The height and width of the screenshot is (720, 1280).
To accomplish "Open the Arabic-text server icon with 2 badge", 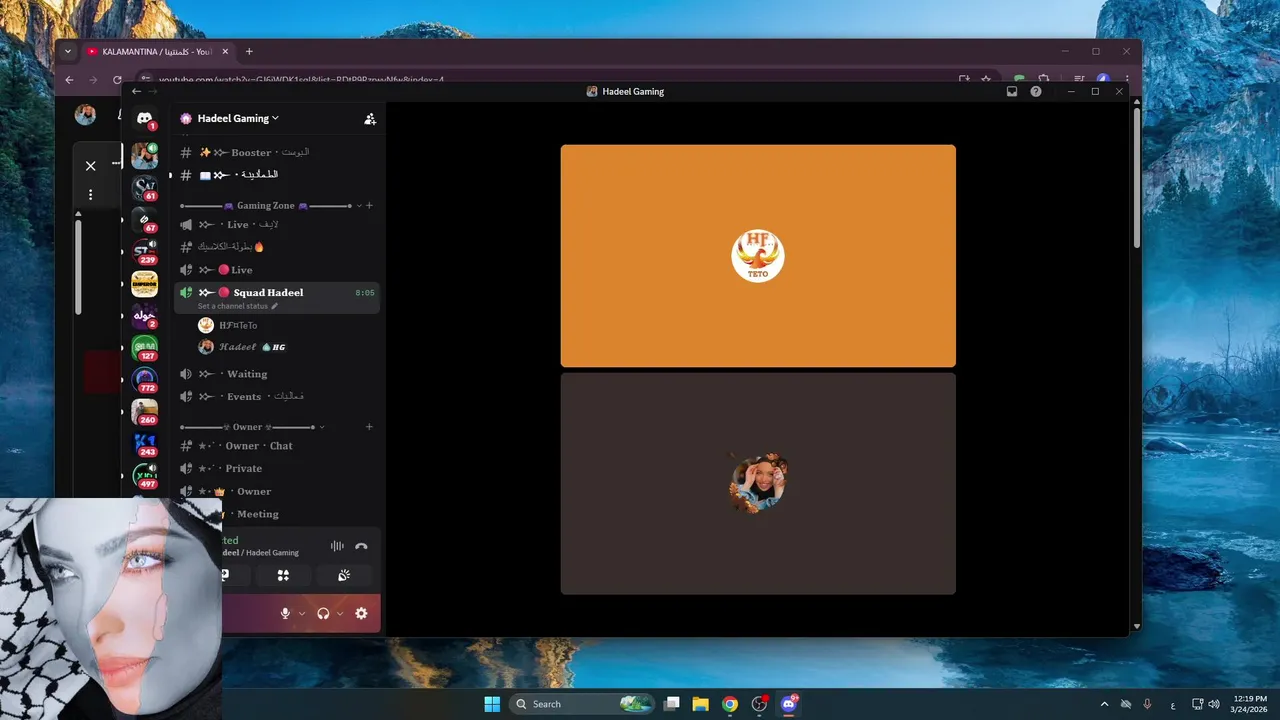I will [145, 316].
